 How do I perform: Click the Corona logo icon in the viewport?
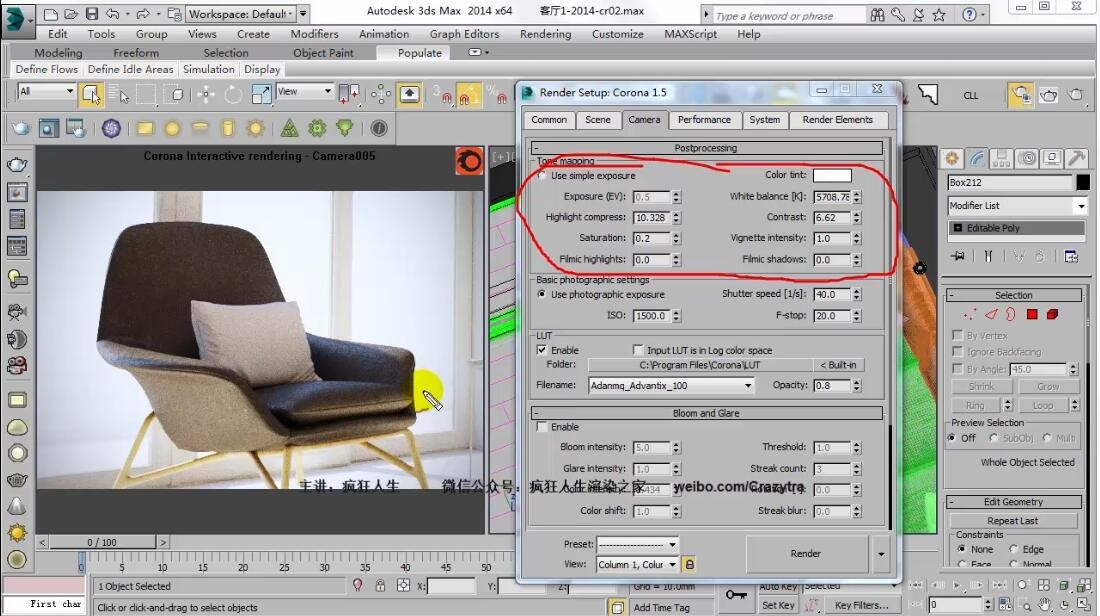point(469,162)
